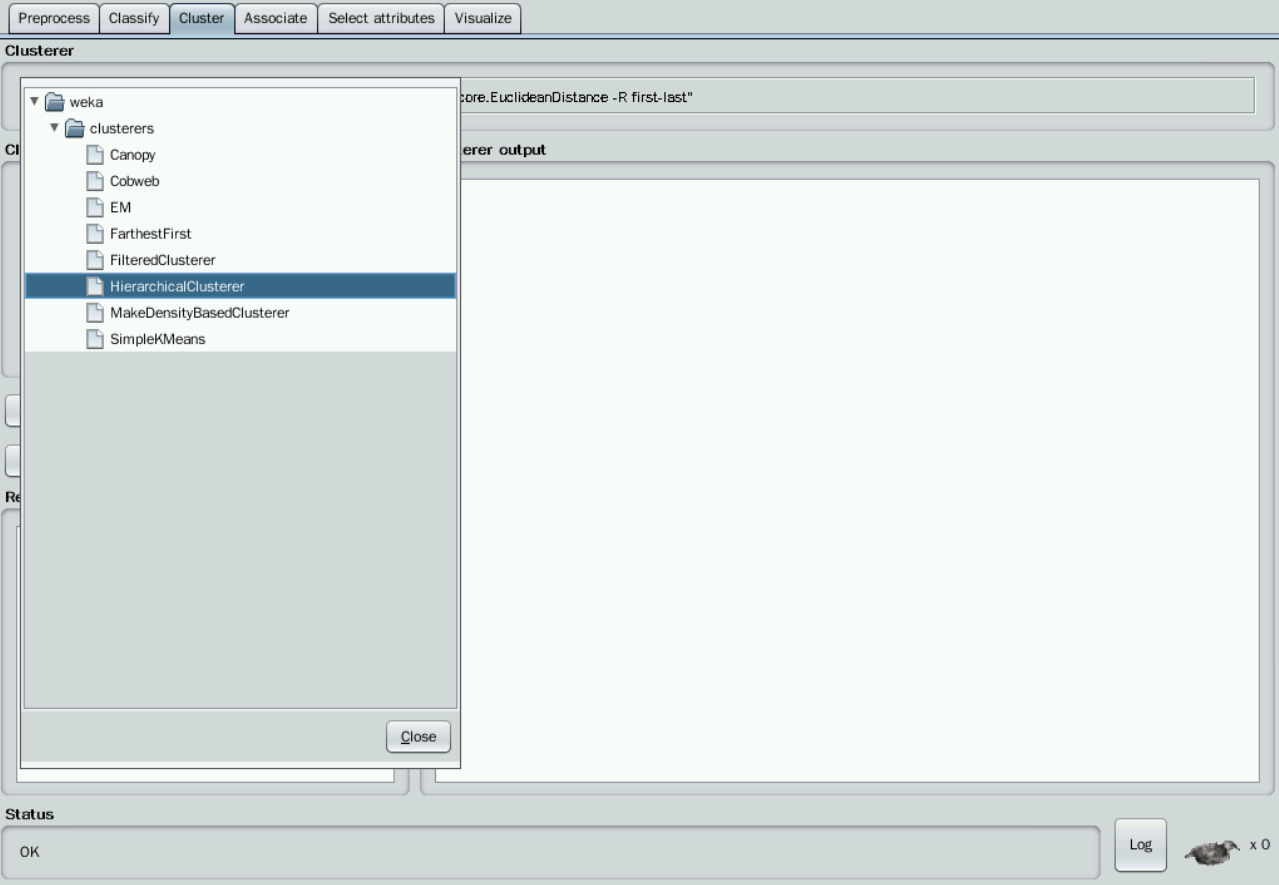The width and height of the screenshot is (1279, 885).
Task: Click the clusterers folder icon
Action: pos(74,128)
